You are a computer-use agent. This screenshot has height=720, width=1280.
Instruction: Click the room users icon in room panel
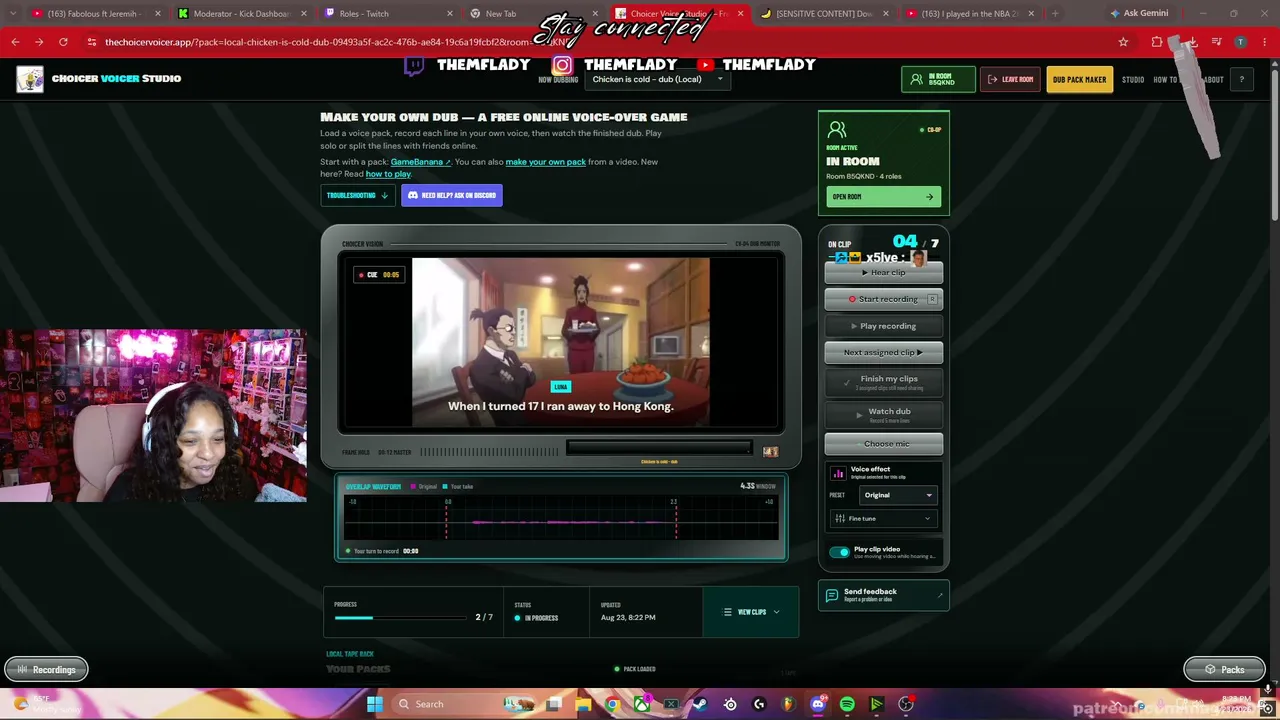pyautogui.click(x=837, y=130)
